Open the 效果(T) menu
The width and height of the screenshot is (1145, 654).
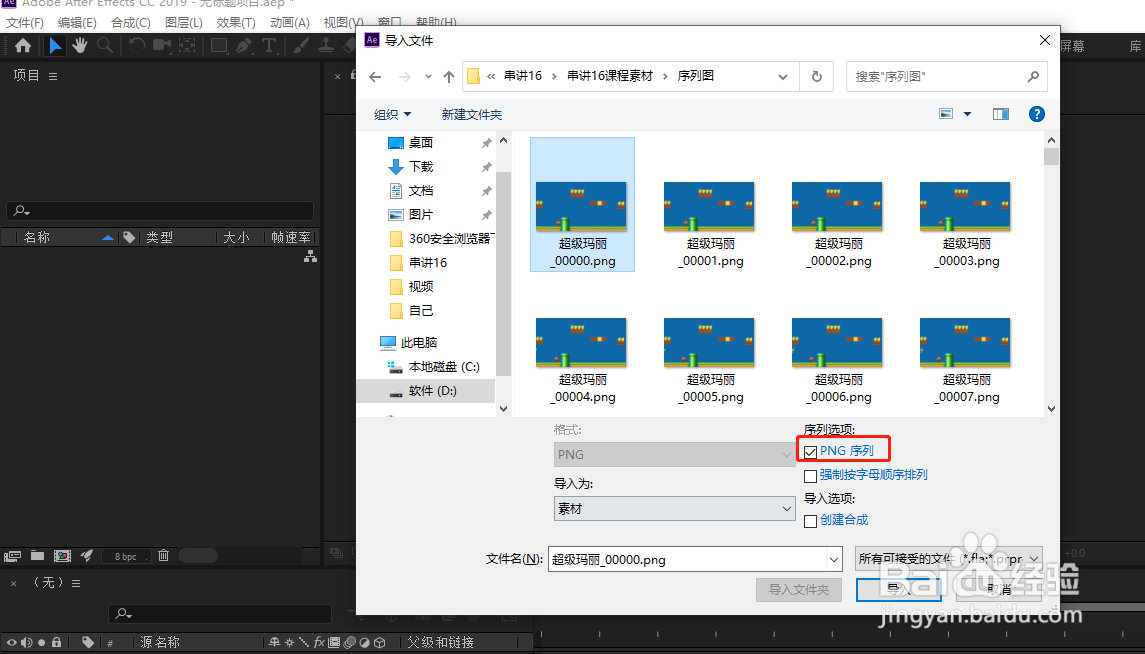[x=236, y=23]
